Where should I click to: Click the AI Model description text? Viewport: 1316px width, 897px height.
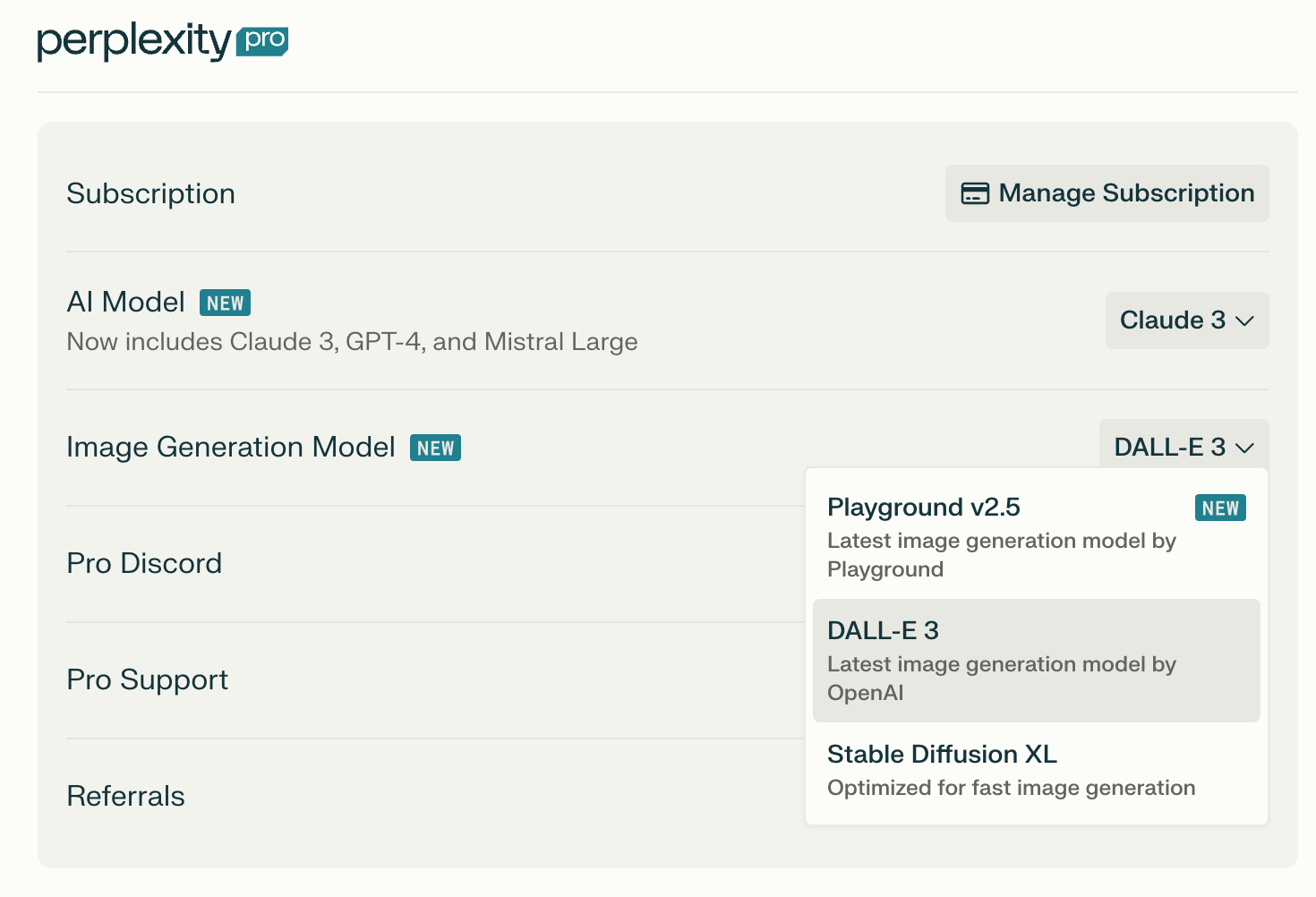[352, 342]
